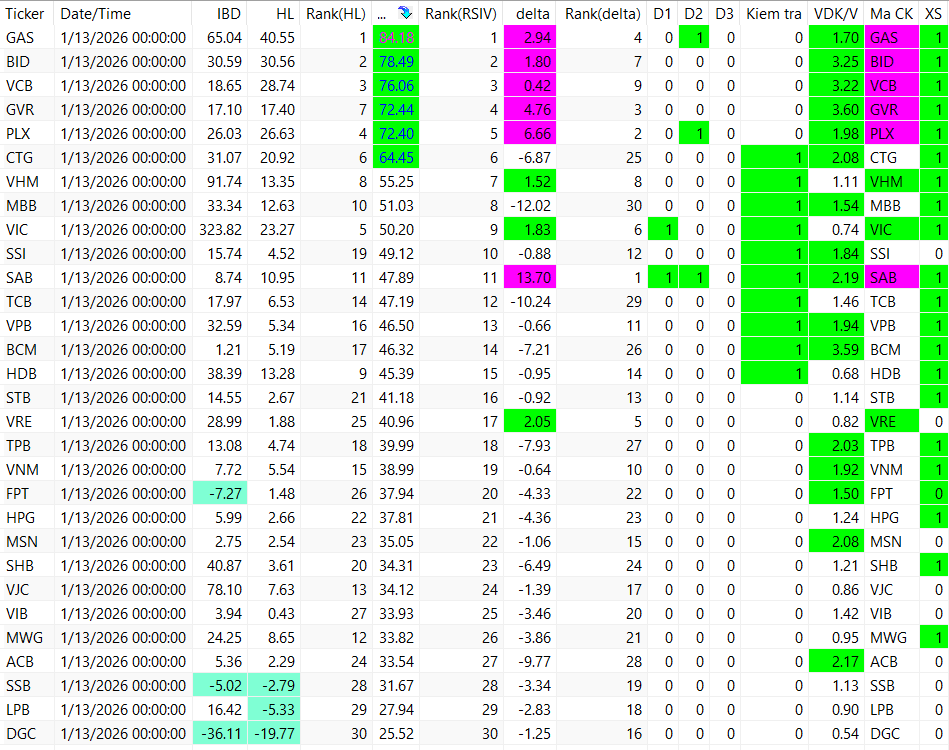The image size is (949, 750).
Task: Click the green D1 cell in VIC row
Action: (x=663, y=230)
